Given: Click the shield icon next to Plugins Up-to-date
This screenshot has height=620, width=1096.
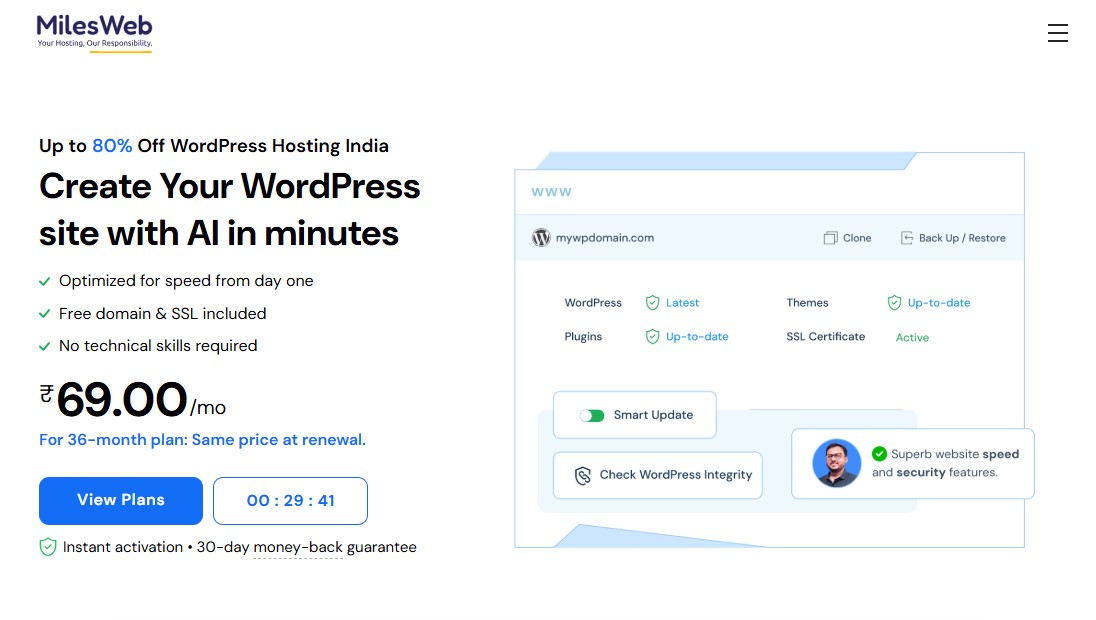Looking at the screenshot, I should click(652, 337).
